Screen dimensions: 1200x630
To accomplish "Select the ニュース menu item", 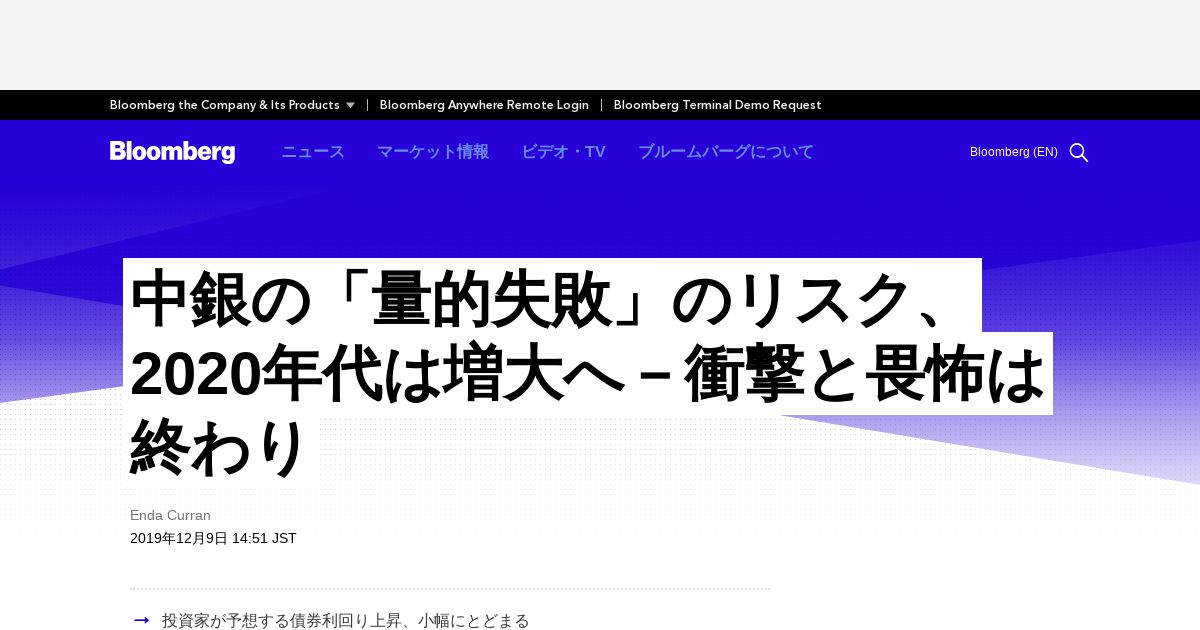I will (x=313, y=152).
